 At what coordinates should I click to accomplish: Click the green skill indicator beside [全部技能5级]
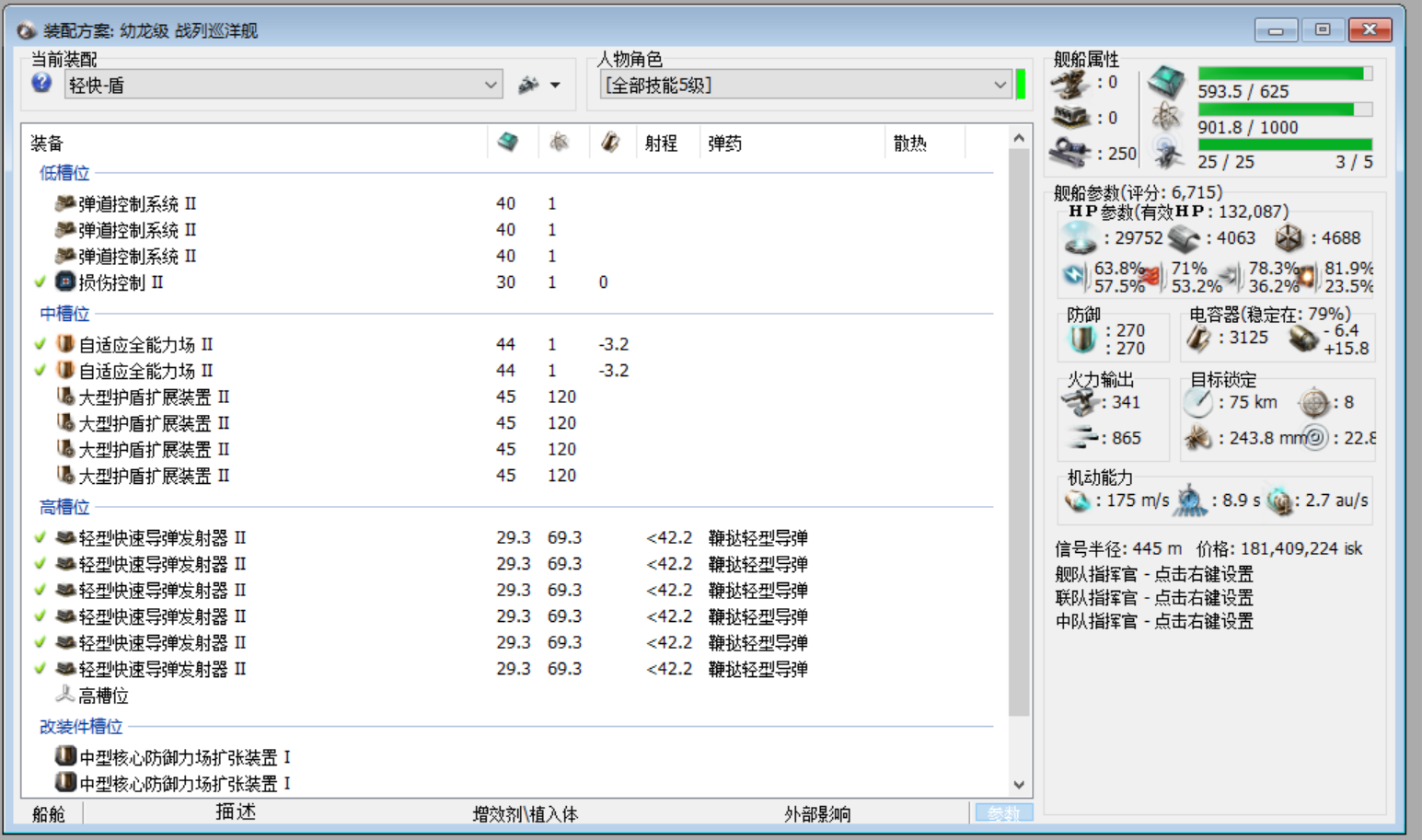tap(1021, 84)
